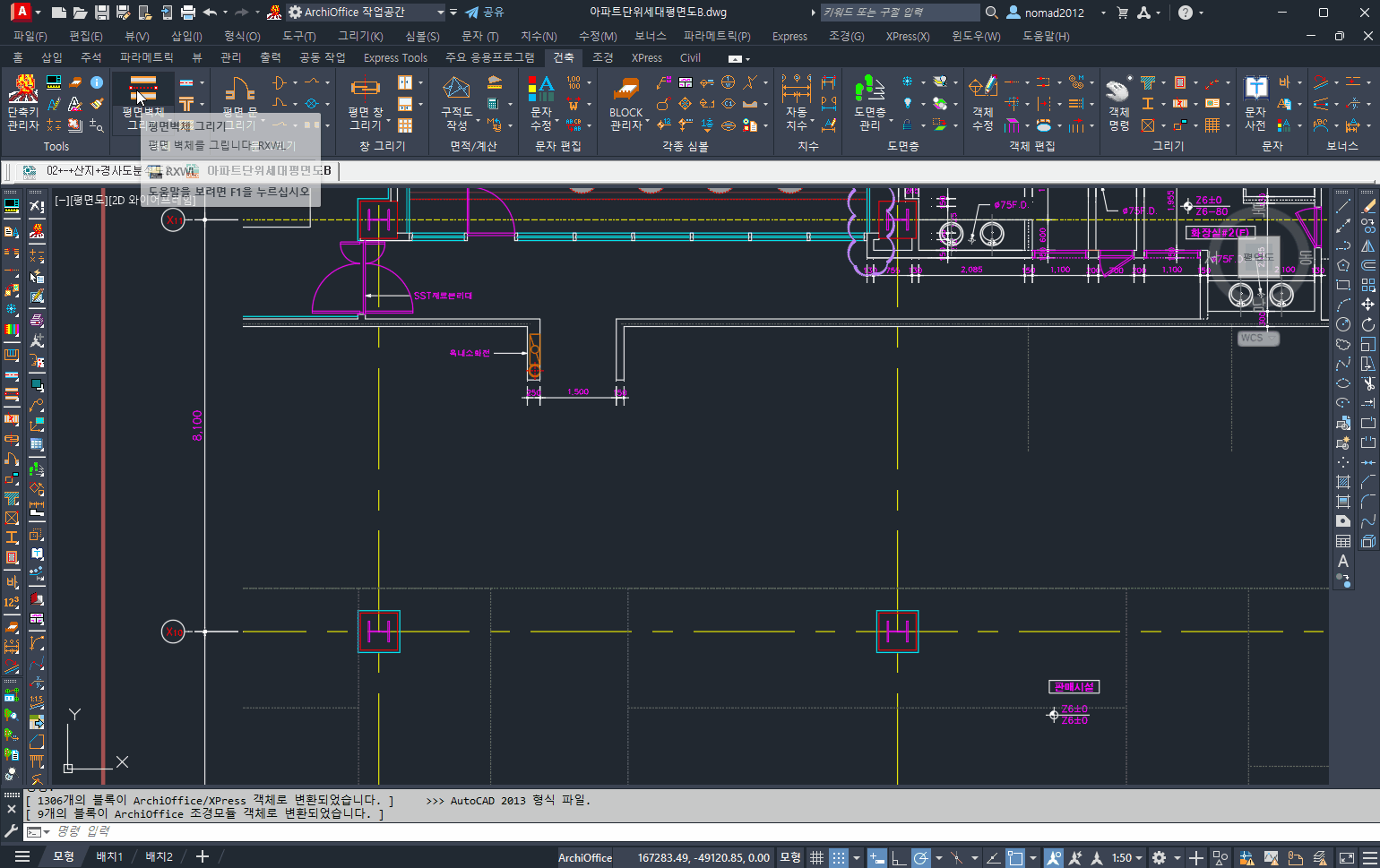Image resolution: width=1380 pixels, height=868 pixels.
Task: Click the layer lock padlock icon
Action: [x=907, y=125]
